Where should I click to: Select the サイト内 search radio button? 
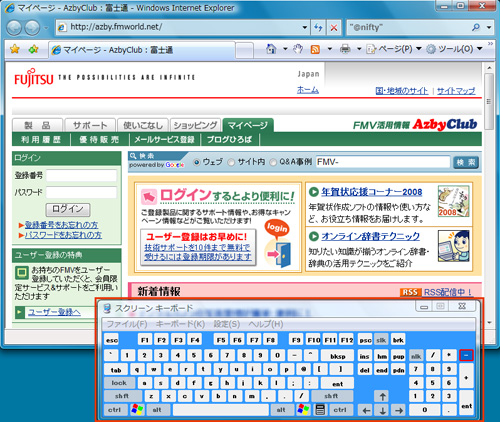coord(231,162)
